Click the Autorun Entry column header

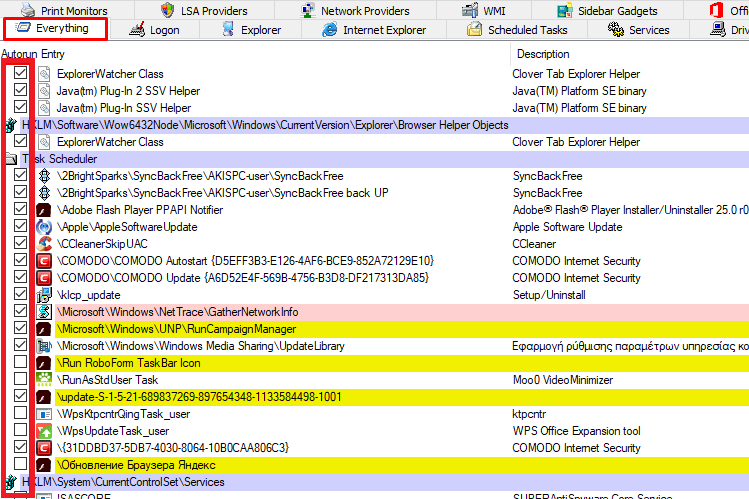pos(32,54)
